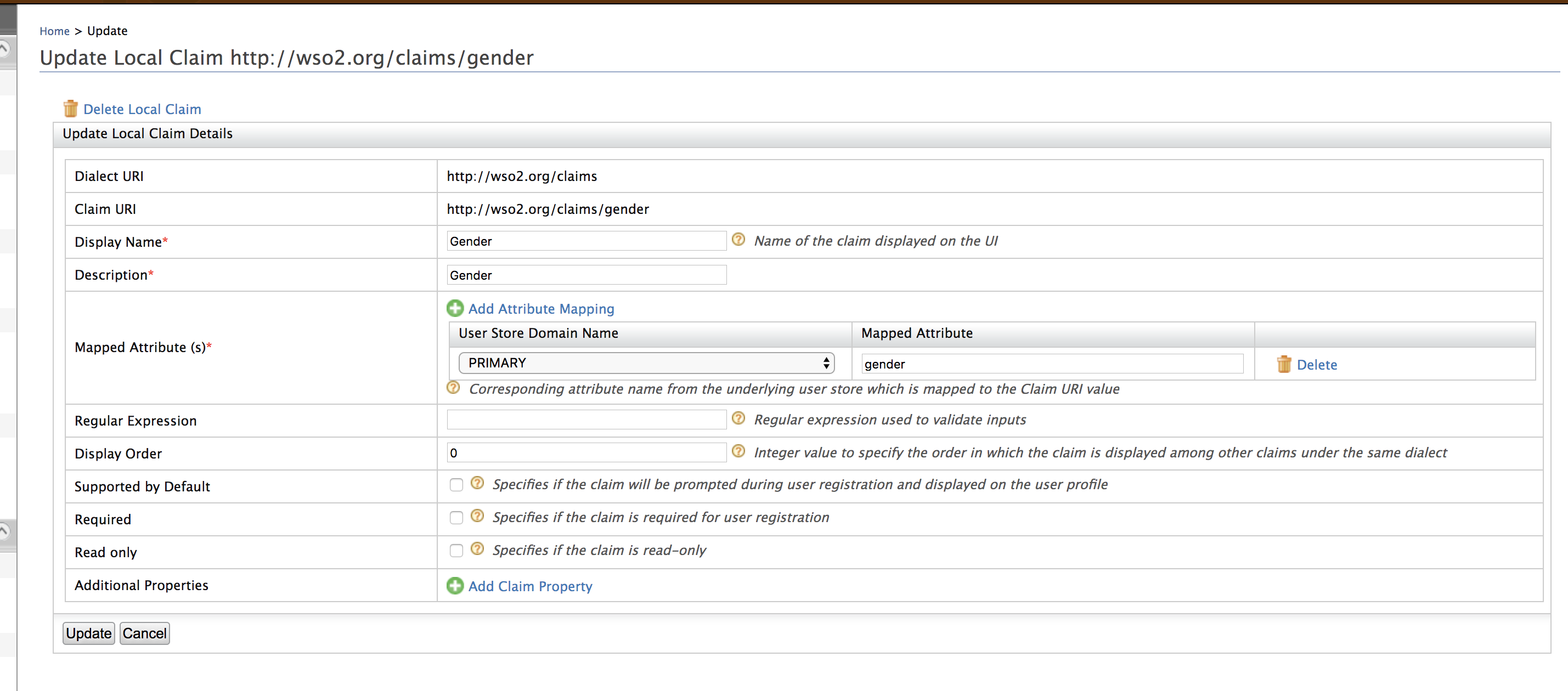
Task: Collapse the lower left sidebar panel arrow
Action: pyautogui.click(x=4, y=531)
